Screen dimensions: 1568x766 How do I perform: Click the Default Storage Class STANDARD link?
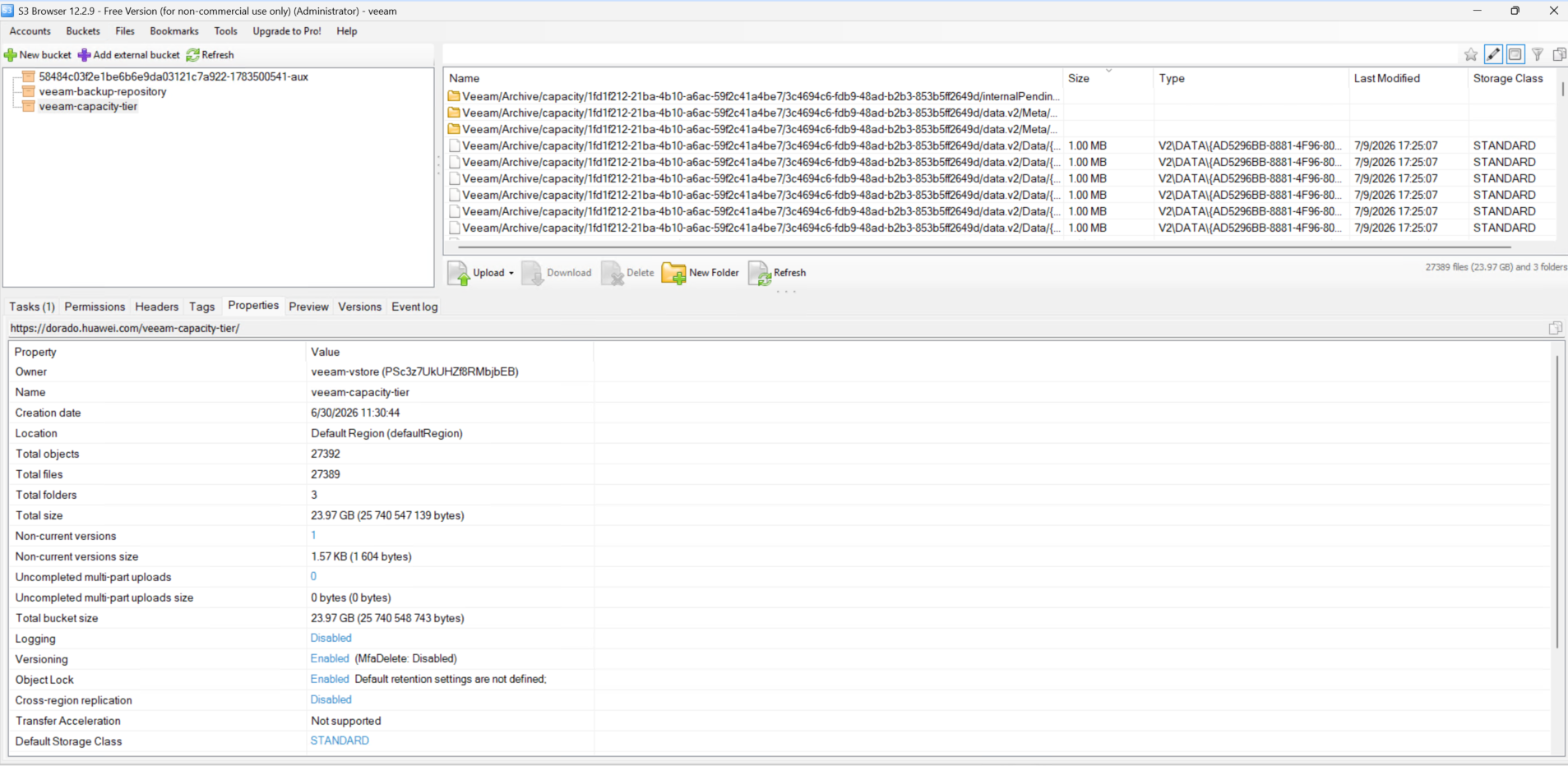(x=340, y=741)
